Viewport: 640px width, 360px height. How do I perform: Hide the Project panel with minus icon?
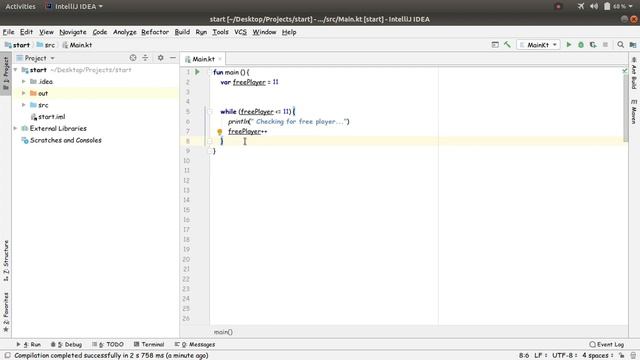pyautogui.click(x=173, y=58)
